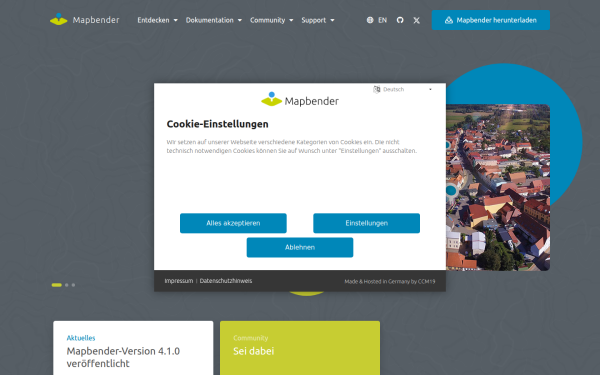Open the X (Twitter) icon link

[416, 20]
